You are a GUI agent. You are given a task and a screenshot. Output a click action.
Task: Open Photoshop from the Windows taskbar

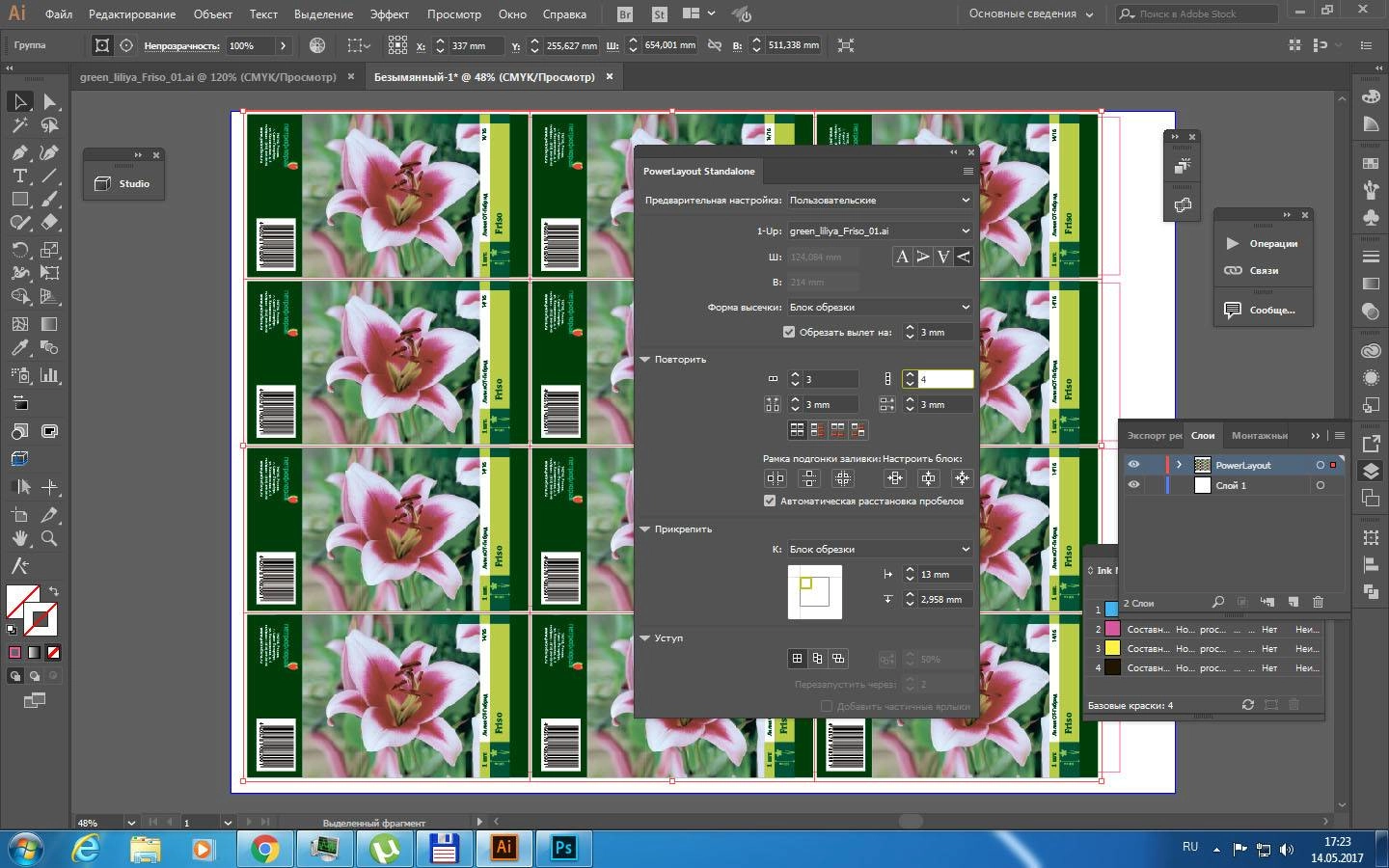pyautogui.click(x=563, y=848)
